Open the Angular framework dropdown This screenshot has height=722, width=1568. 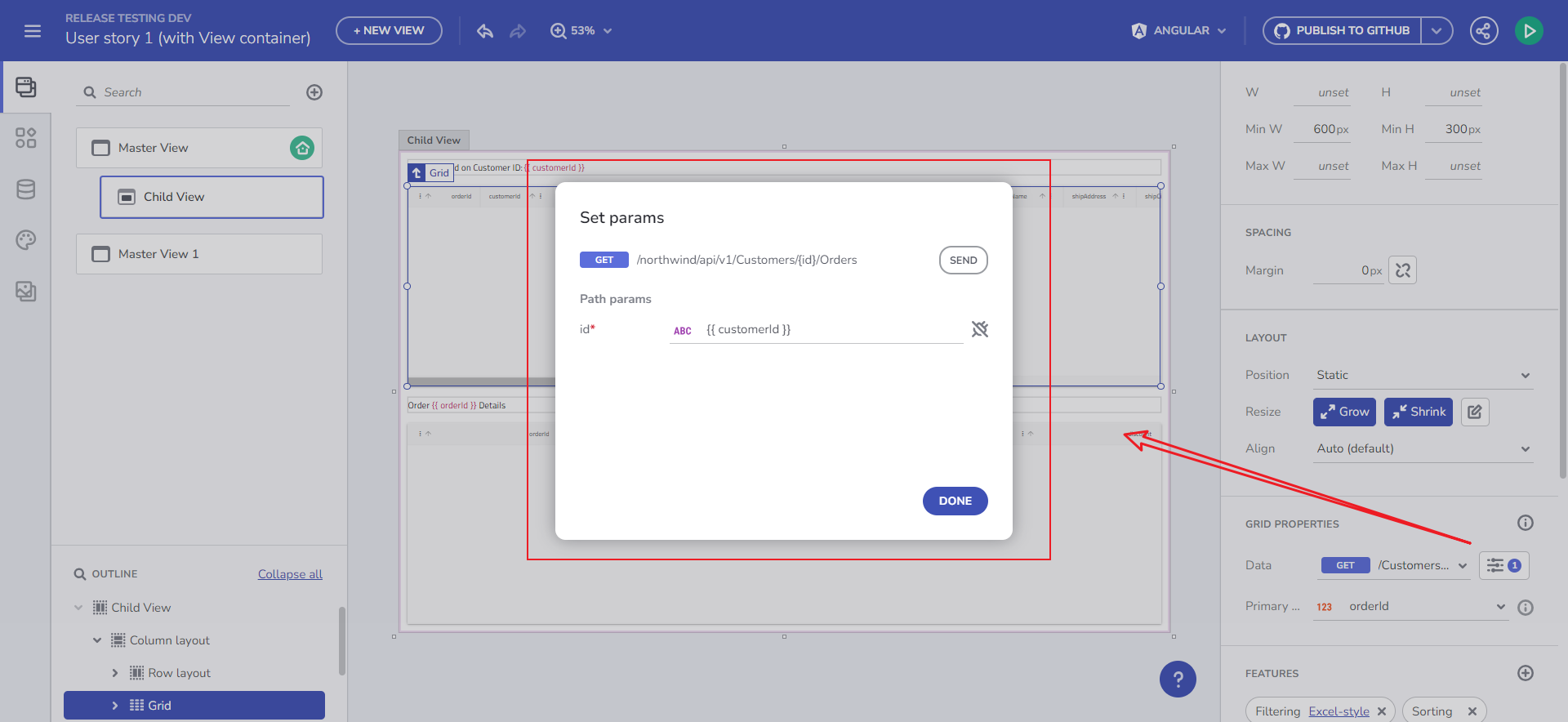1179,31
